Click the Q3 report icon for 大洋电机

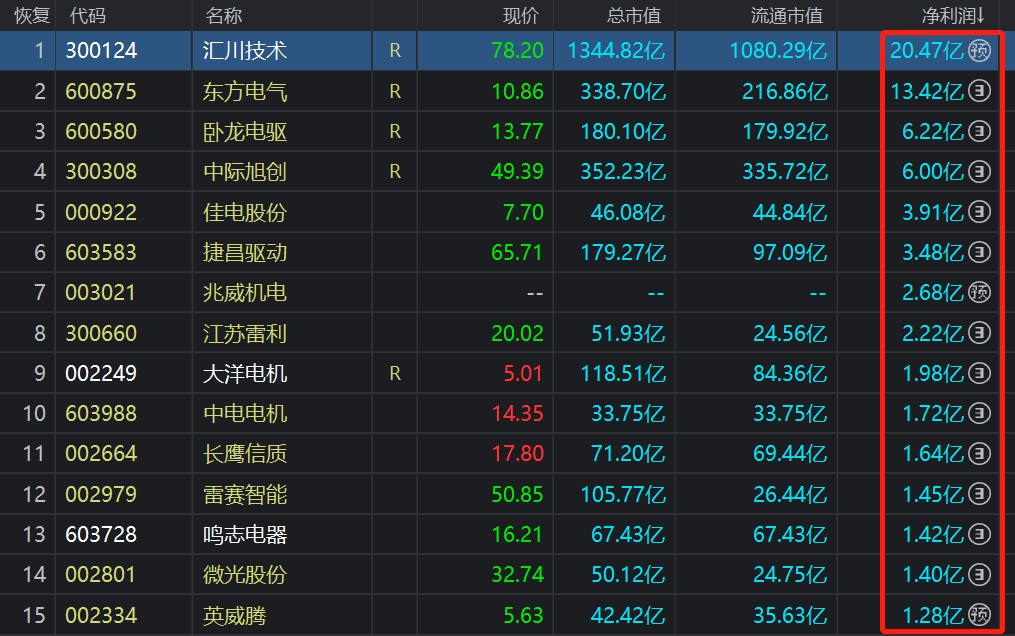click(x=979, y=373)
